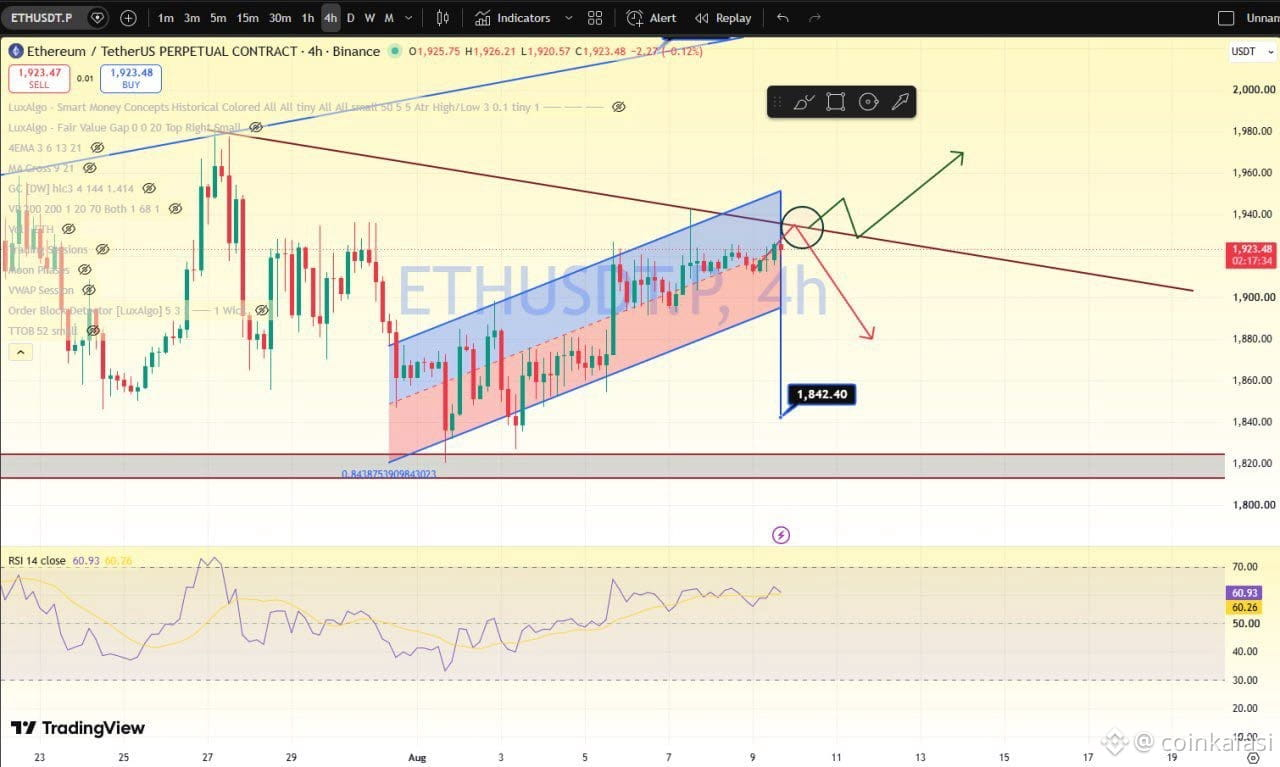The image size is (1280, 767).
Task: Click the red SELL 1,923.47 button
Action: [x=39, y=78]
